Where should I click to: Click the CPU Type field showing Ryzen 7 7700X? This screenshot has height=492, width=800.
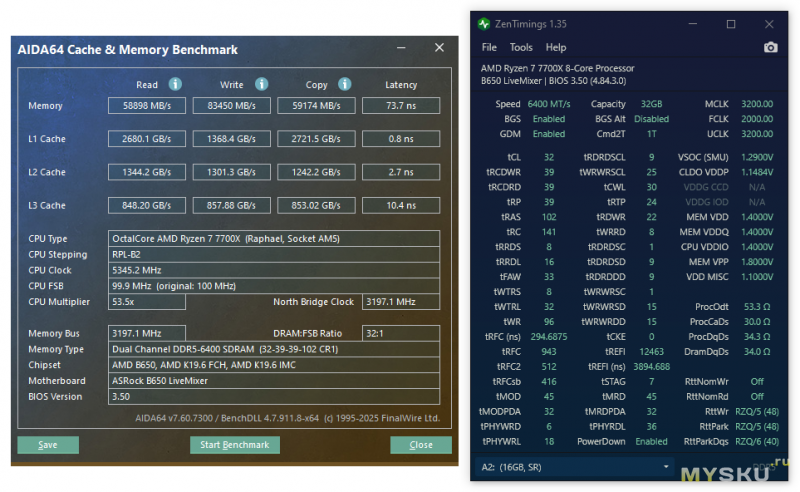275,238
